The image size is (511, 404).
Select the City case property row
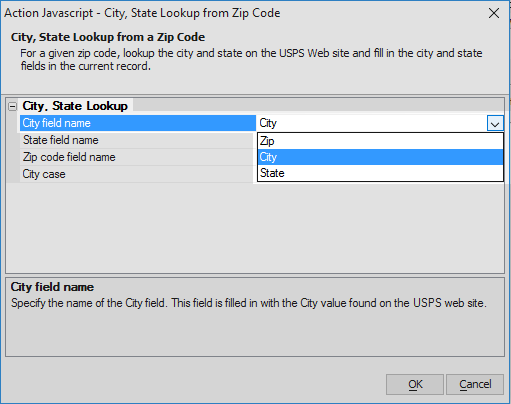coord(138,174)
